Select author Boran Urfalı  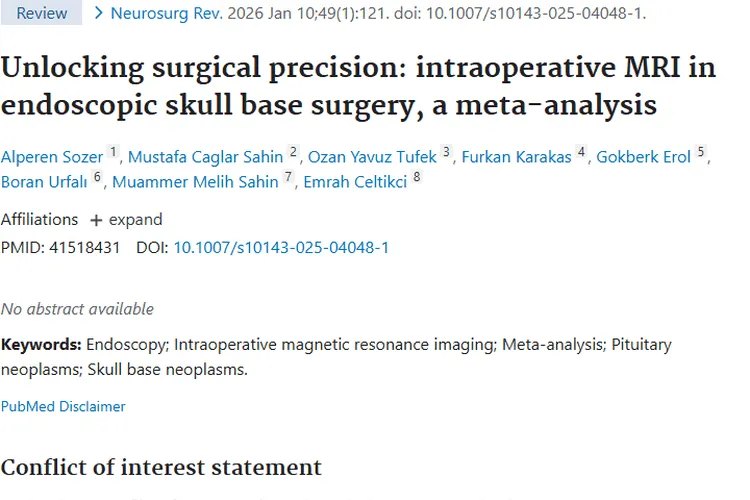[45, 182]
